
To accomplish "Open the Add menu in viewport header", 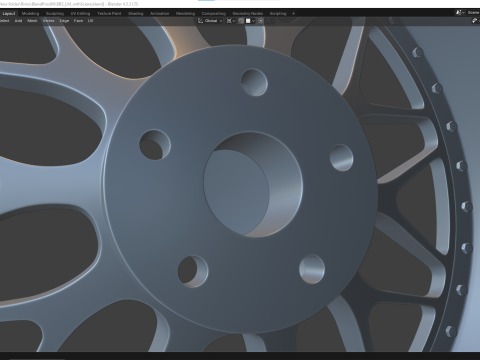I will point(18,21).
